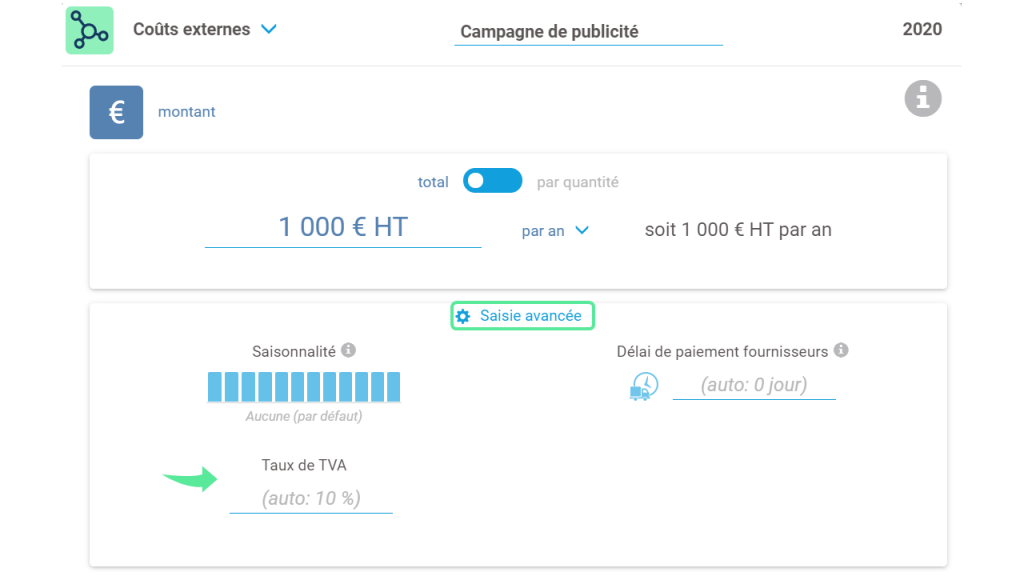Open info icon next to Délai de paiement fournisseurs
Image resolution: width=1024 pixels, height=576 pixels.
coord(841,350)
